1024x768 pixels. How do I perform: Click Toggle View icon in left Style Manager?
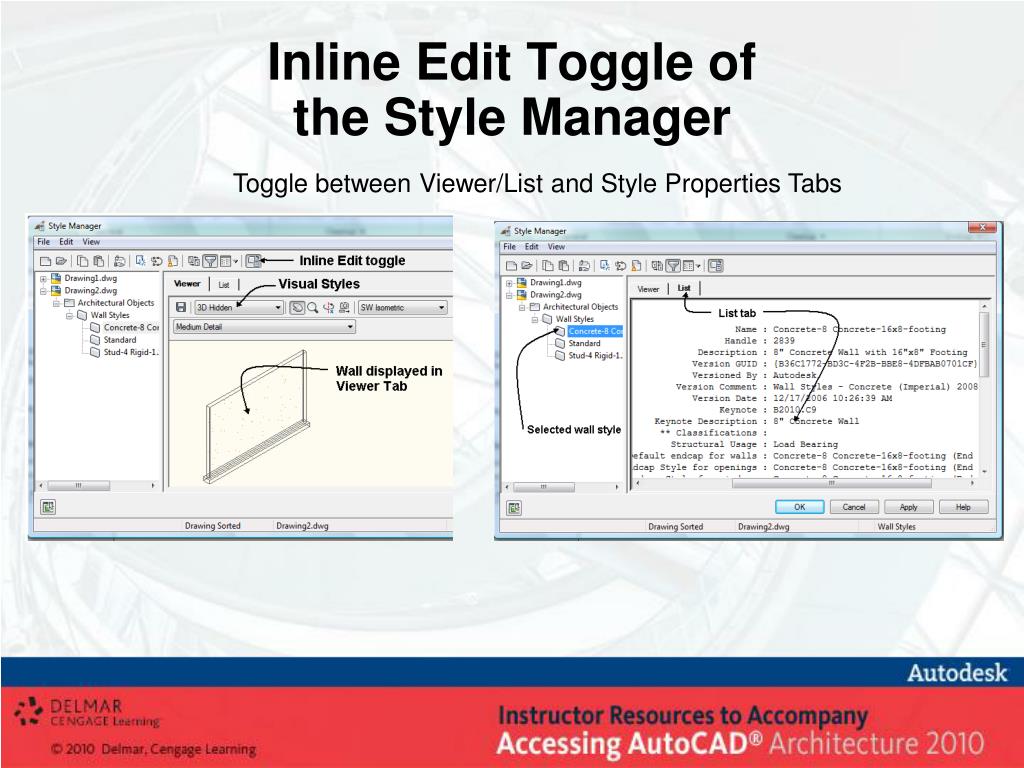pyautogui.click(x=194, y=261)
